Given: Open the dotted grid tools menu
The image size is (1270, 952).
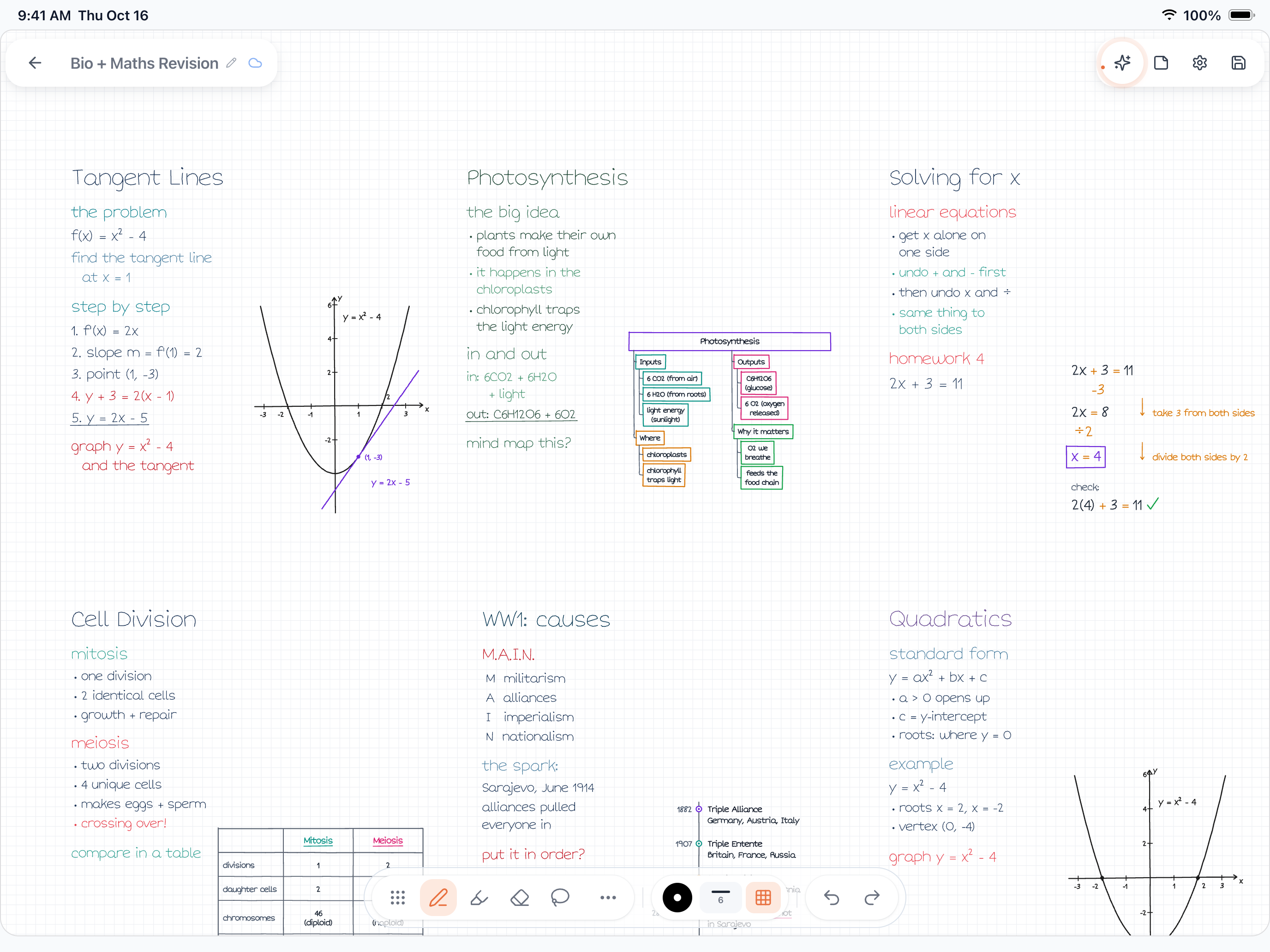Looking at the screenshot, I should (x=397, y=898).
